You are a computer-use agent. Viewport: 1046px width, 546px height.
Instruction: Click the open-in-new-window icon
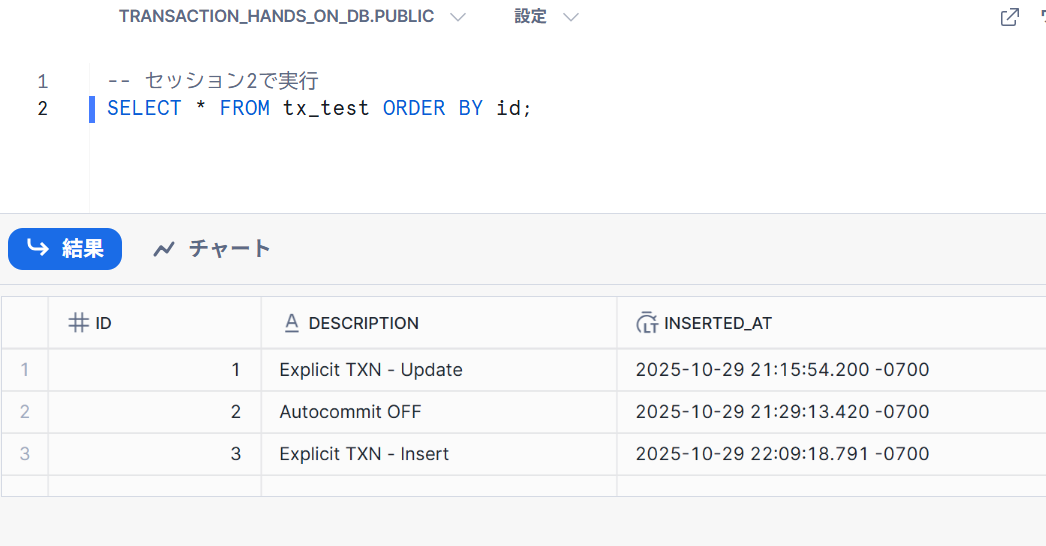point(1010,17)
